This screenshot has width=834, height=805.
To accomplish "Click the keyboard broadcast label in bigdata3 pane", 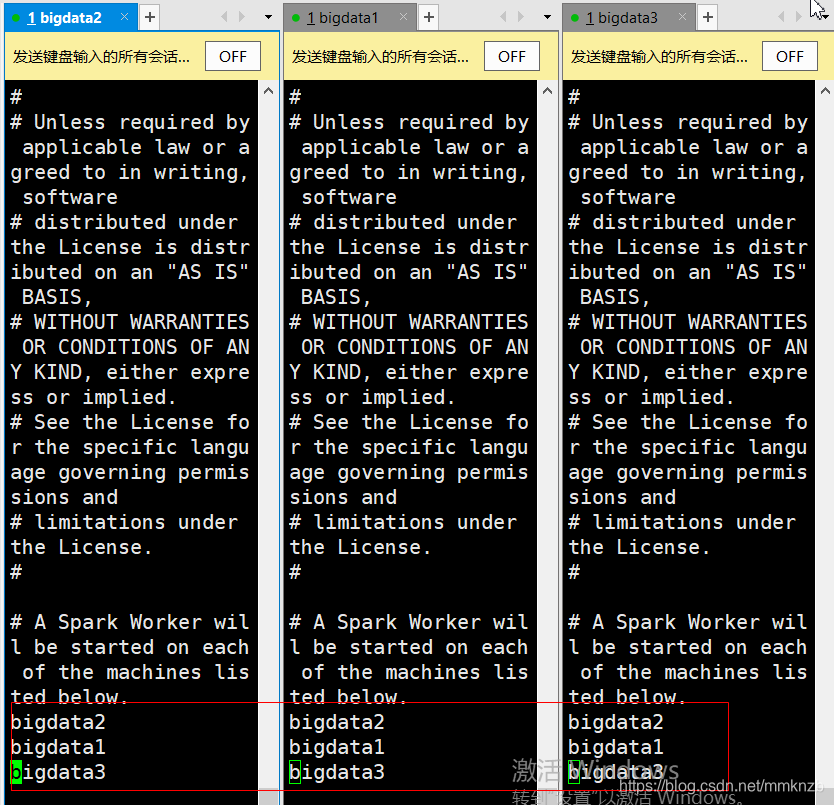I will tap(659, 56).
